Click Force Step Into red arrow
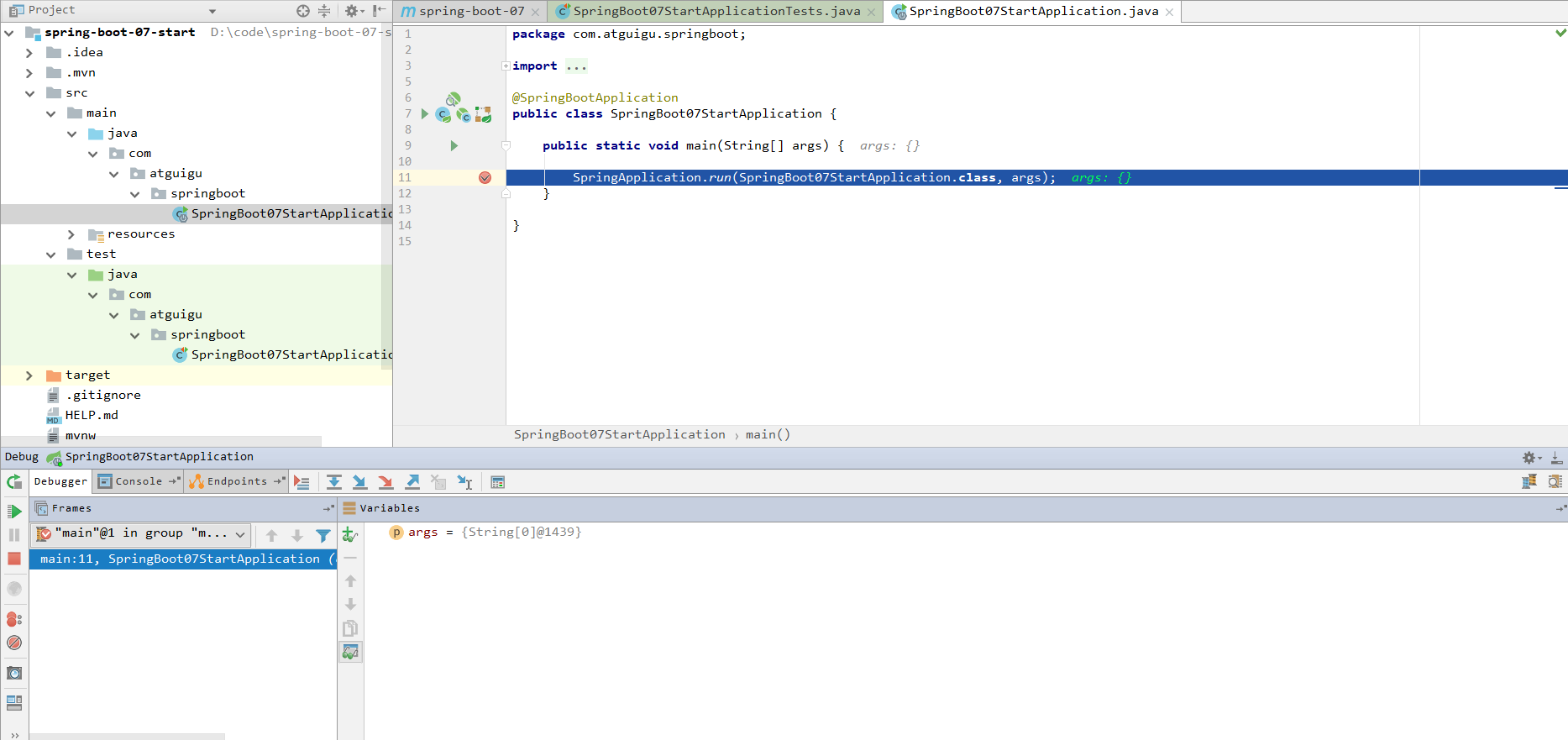This screenshot has height=740, width=1568. click(385, 482)
